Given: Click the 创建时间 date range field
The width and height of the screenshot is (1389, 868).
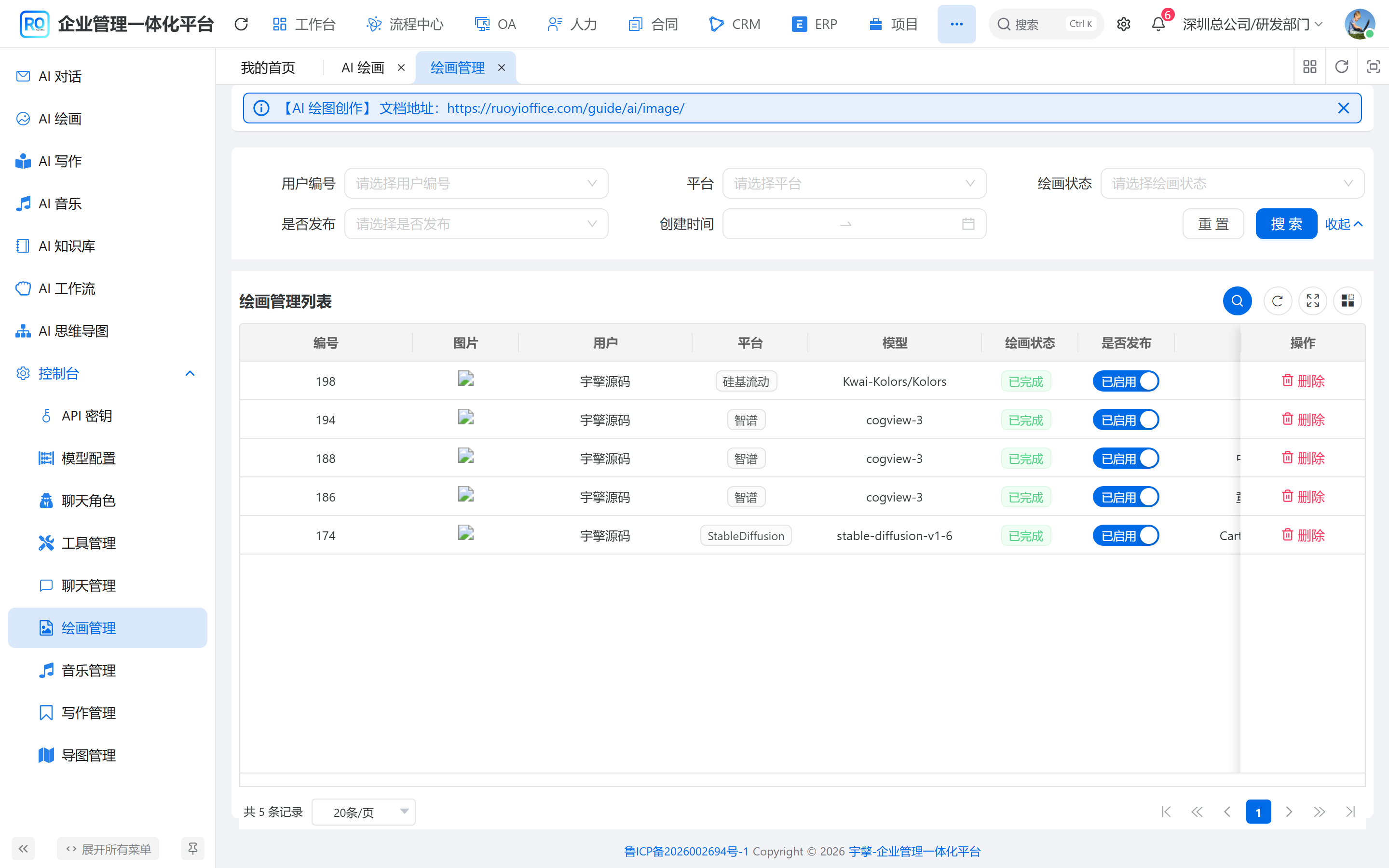Looking at the screenshot, I should [x=854, y=224].
